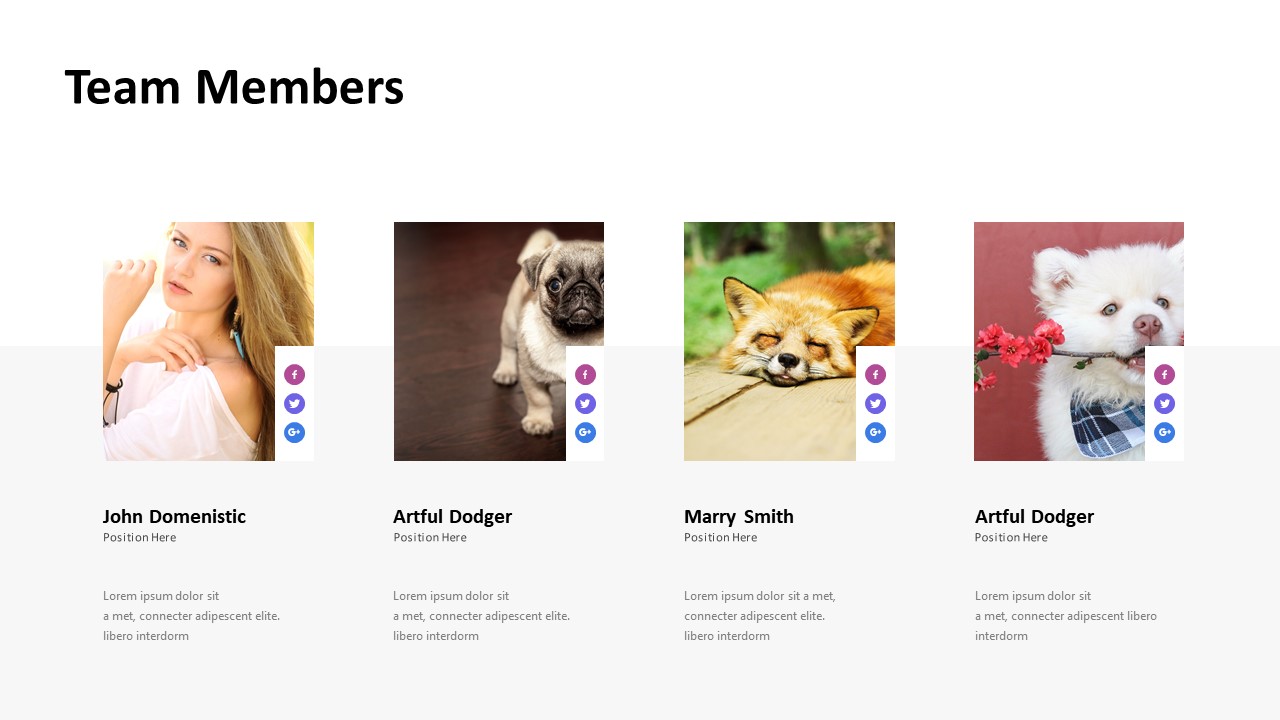Screen dimensions: 1280x720
Task: Click Facebook icon beside white puppy photo
Action: (x=1164, y=375)
